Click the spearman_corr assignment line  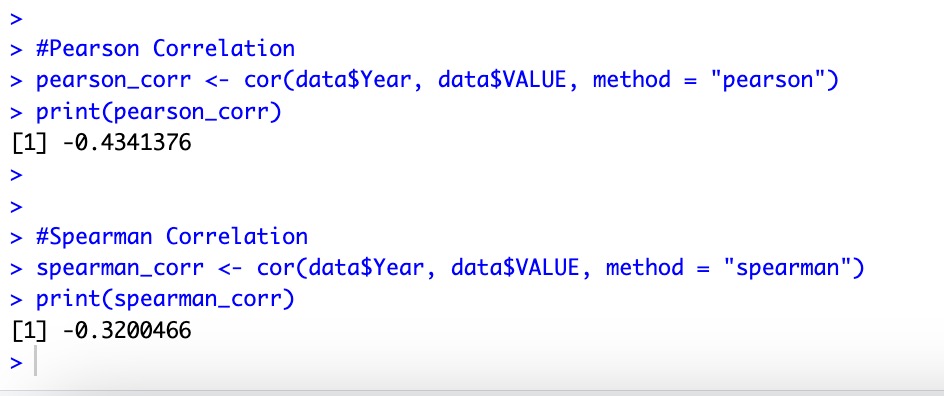point(450,268)
